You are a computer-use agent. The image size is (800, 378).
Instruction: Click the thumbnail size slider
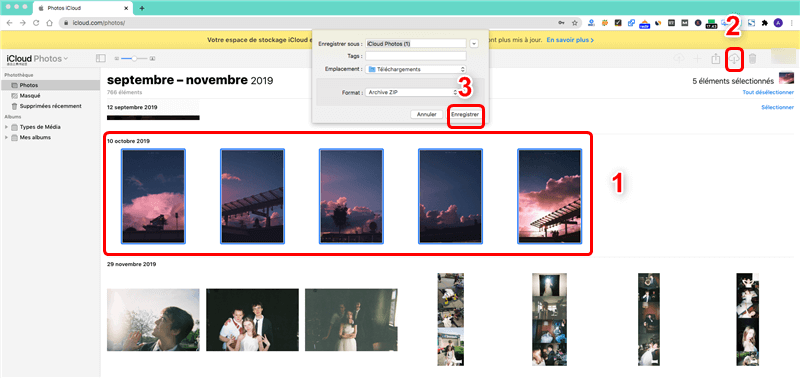click(135, 59)
